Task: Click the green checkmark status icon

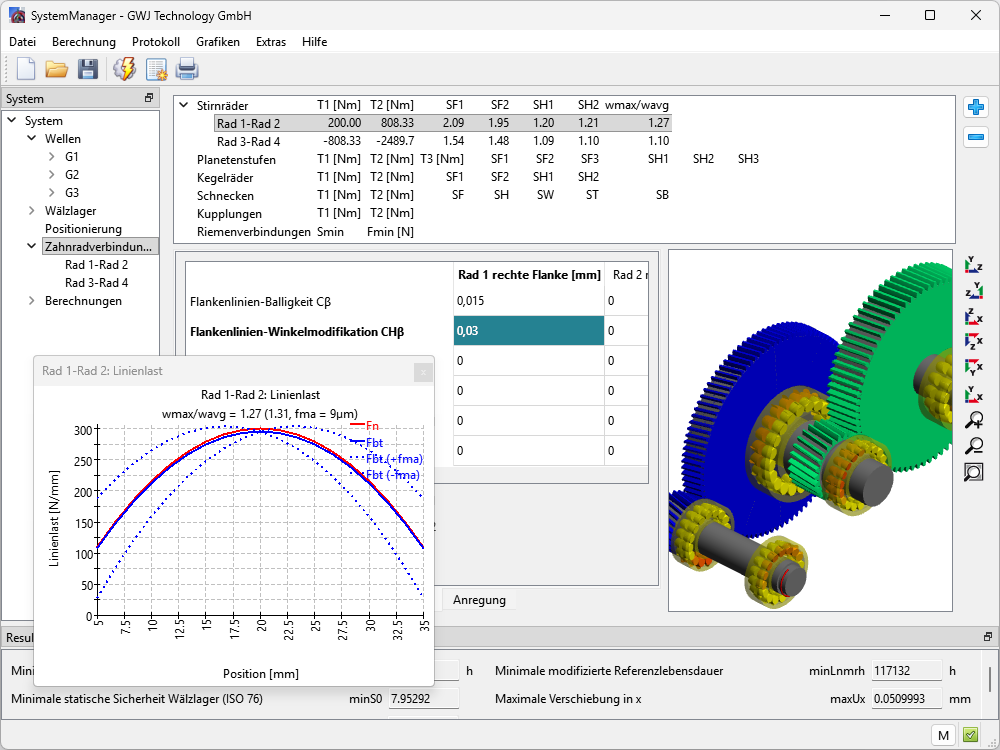Action: click(x=970, y=736)
